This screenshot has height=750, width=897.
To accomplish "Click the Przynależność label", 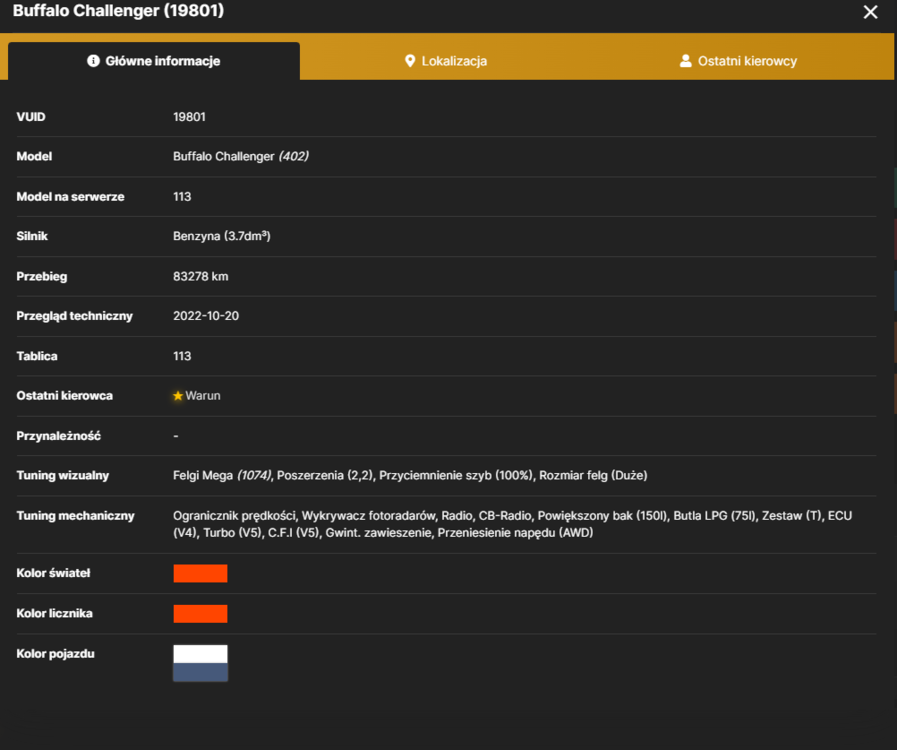I will tap(58, 436).
